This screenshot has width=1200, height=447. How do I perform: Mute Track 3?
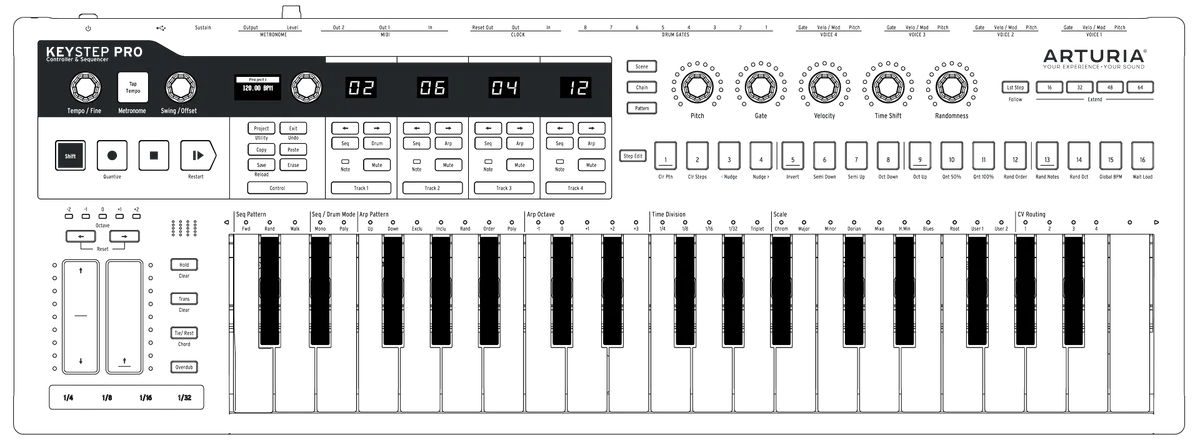(x=520, y=164)
